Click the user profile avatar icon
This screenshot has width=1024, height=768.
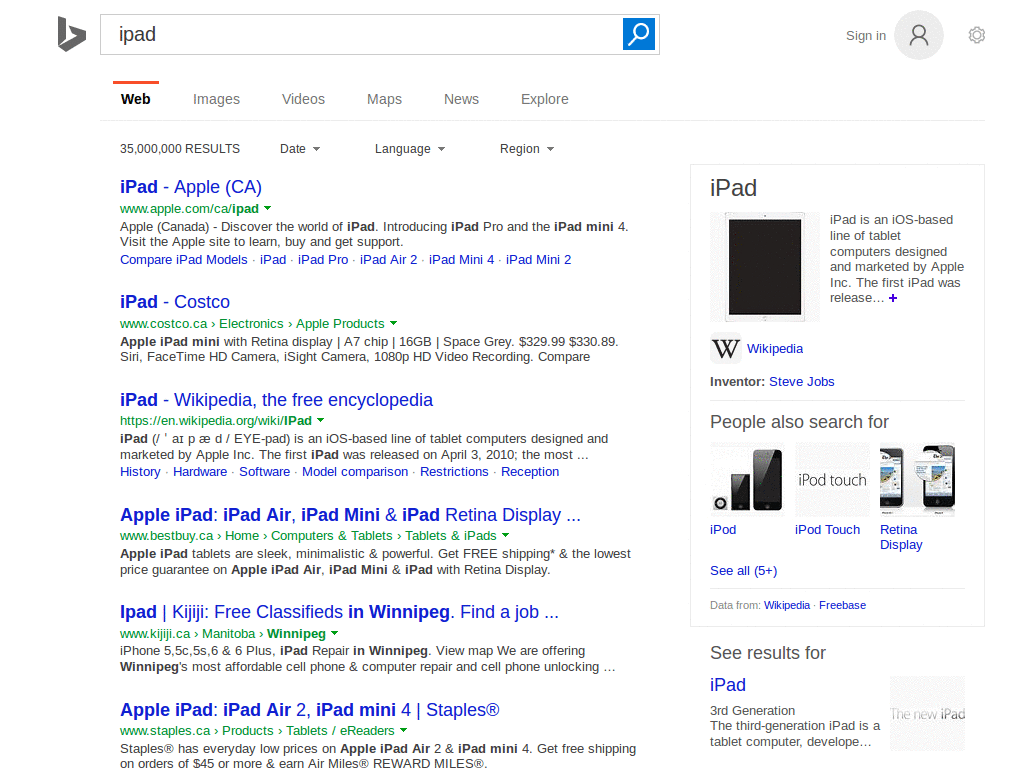tap(918, 34)
